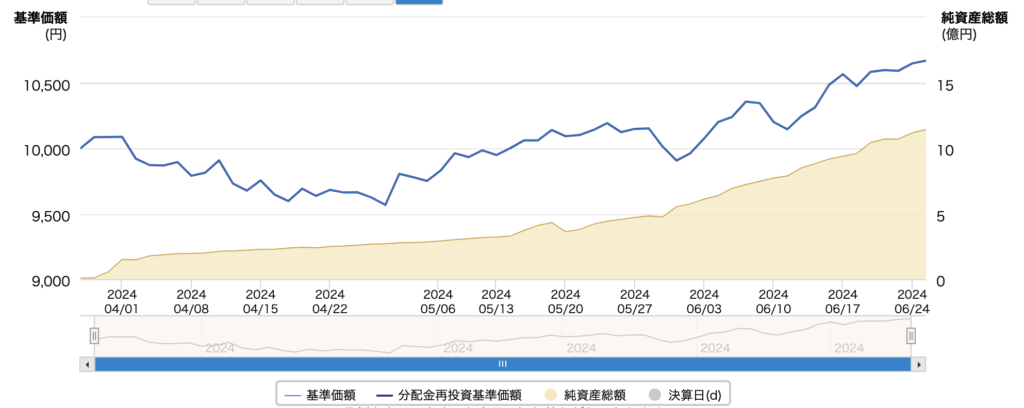Click the 基準価額 (円) left axis title
The height and width of the screenshot is (408, 1024).
pyautogui.click(x=39, y=24)
